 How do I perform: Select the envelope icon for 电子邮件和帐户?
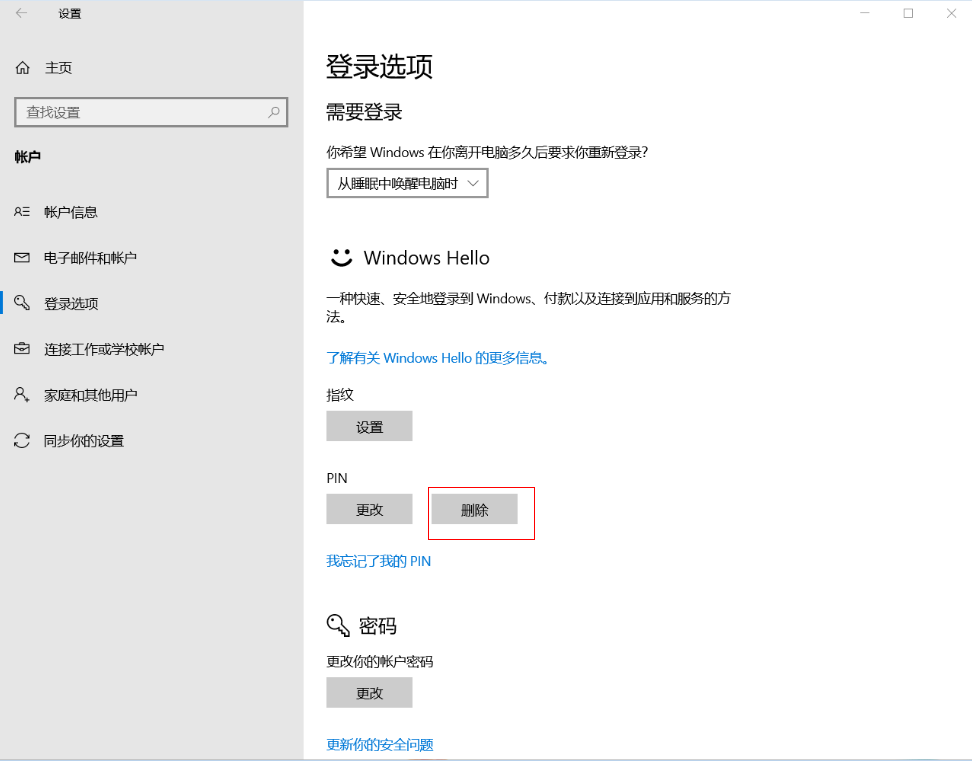(x=22, y=258)
